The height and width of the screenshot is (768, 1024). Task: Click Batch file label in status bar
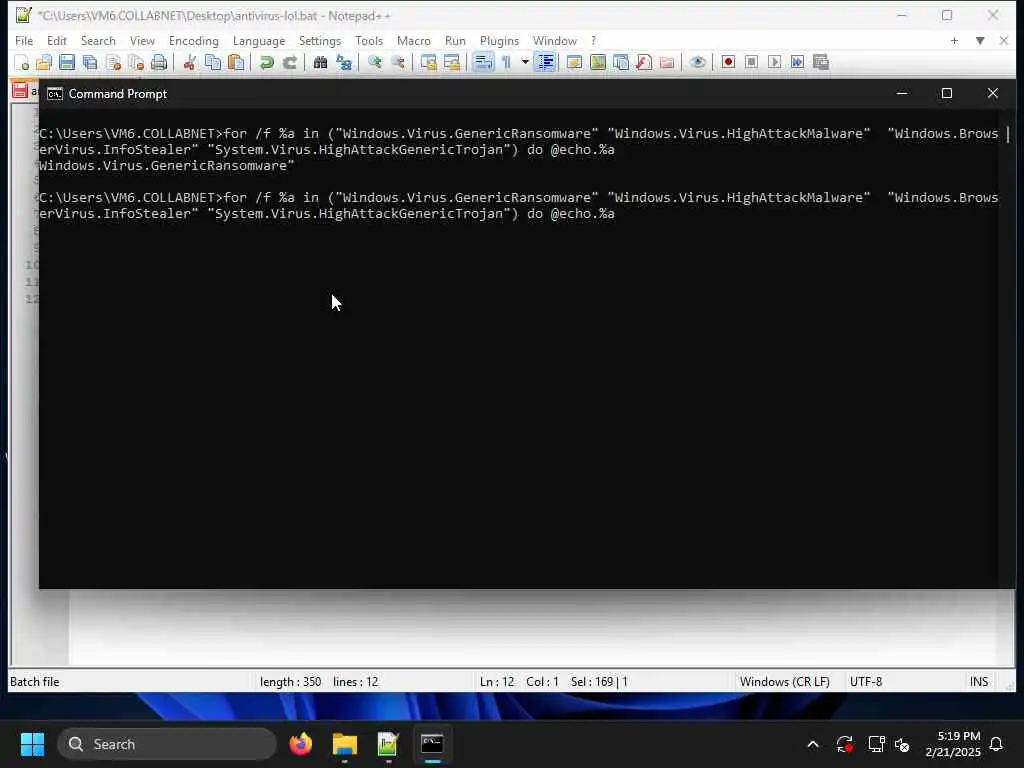tap(35, 682)
